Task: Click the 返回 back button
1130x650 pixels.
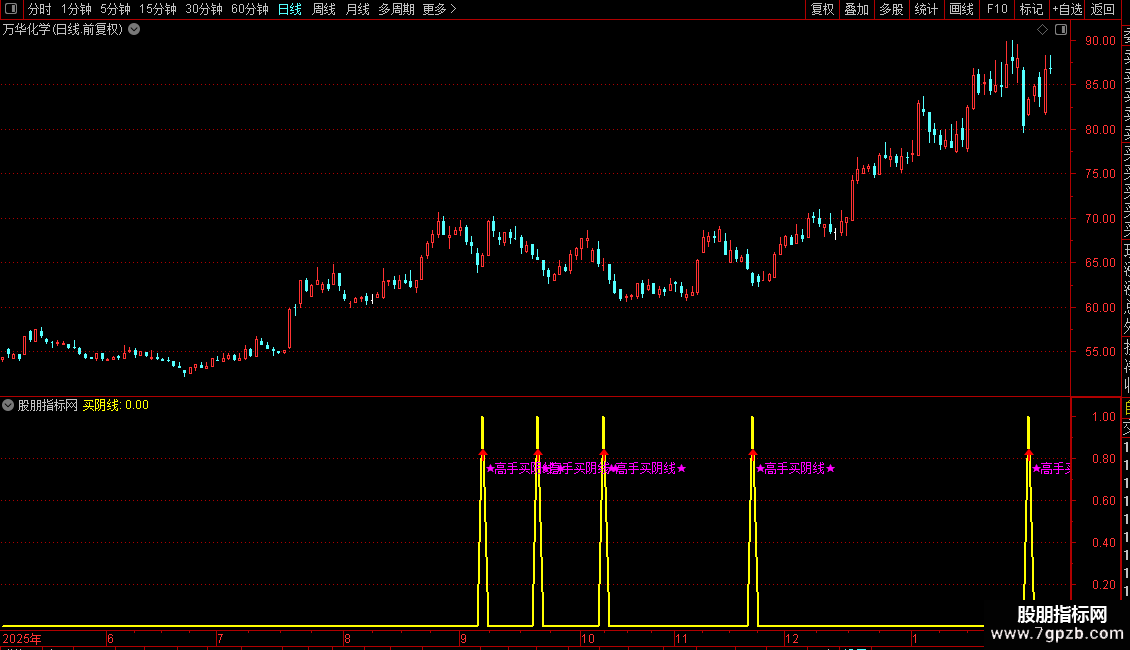Action: (x=1103, y=9)
